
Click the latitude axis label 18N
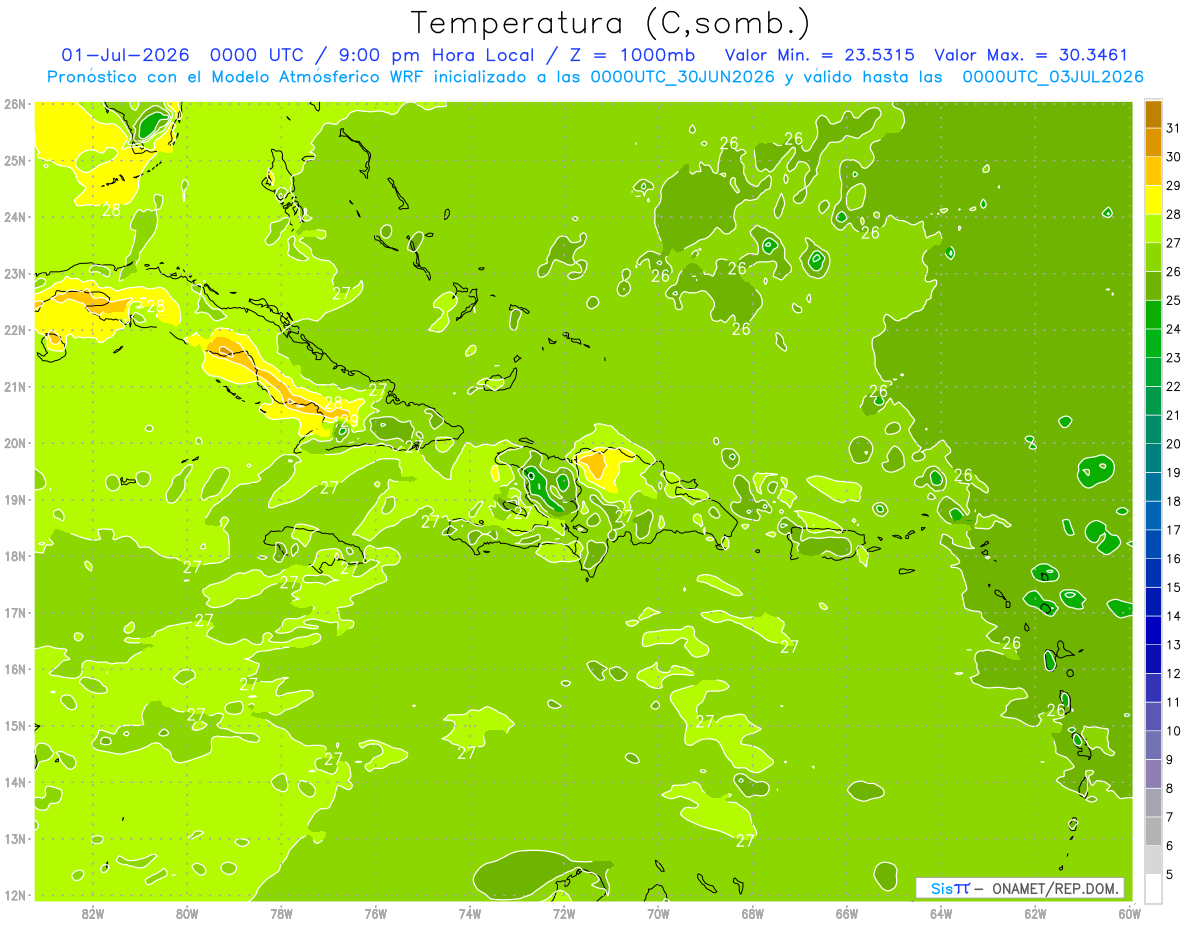tap(15, 556)
